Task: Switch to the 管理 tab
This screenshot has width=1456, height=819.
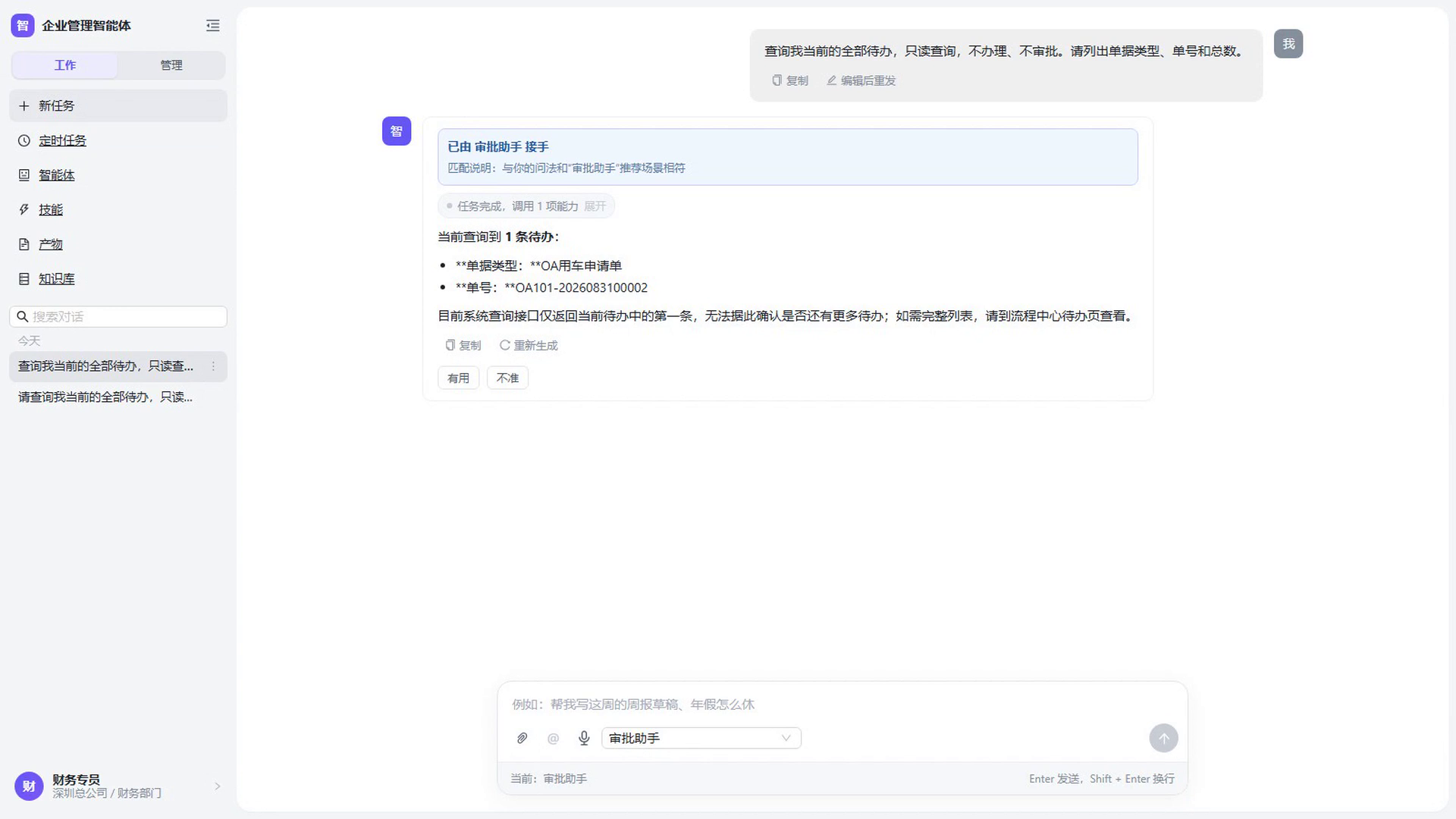Action: [x=171, y=65]
